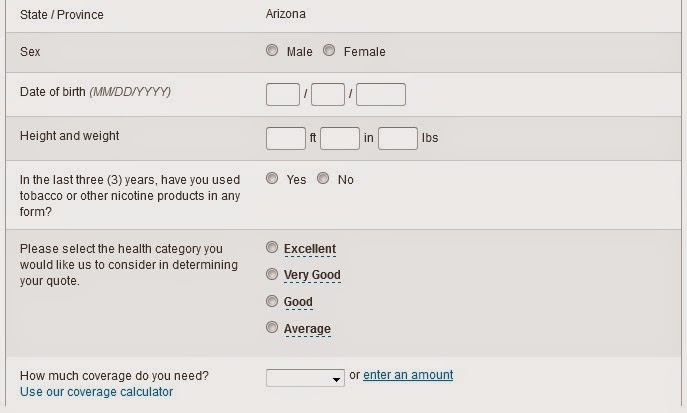Click the Average label text
The width and height of the screenshot is (687, 413).
[x=307, y=328]
